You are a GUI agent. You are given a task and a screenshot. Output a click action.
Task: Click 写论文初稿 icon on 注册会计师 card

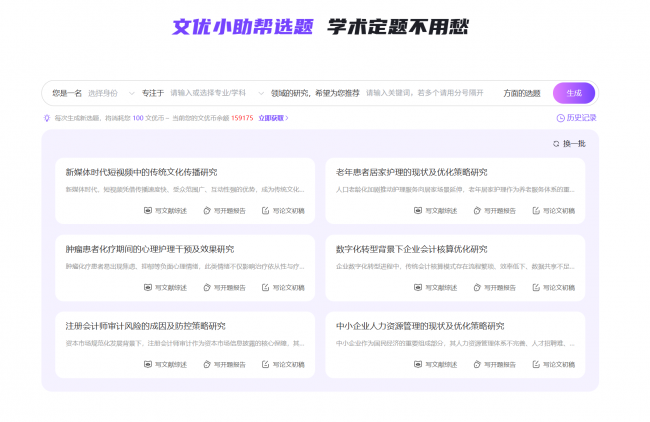[266, 364]
